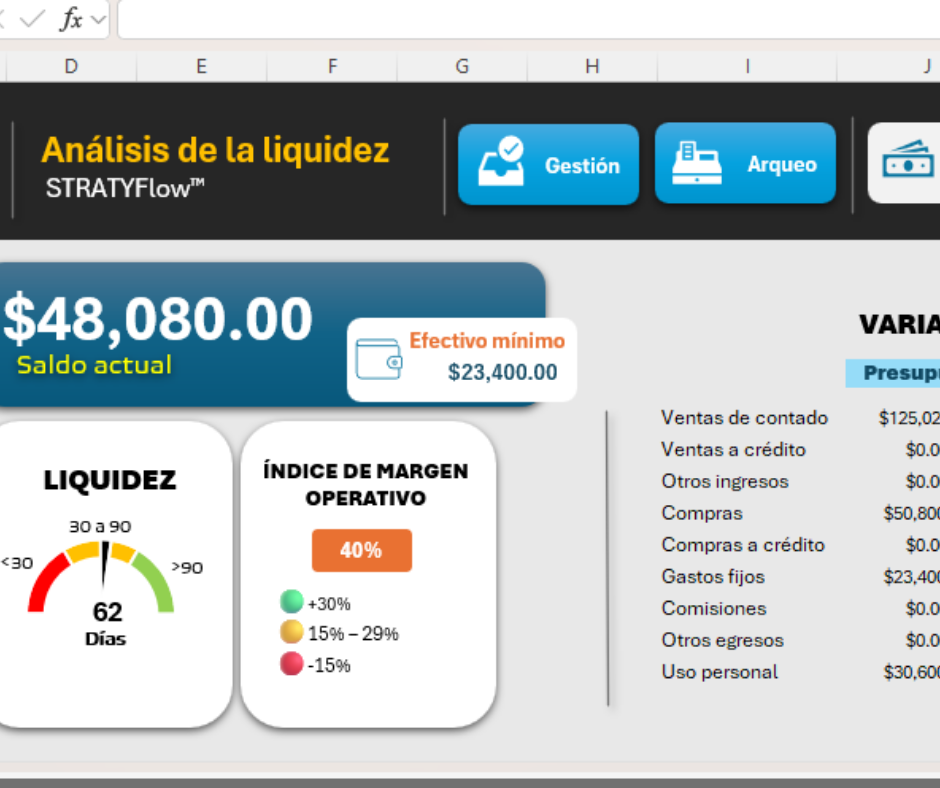Click the red -15% indicator dot
Screen dimensions: 940x788
pos(291,664)
